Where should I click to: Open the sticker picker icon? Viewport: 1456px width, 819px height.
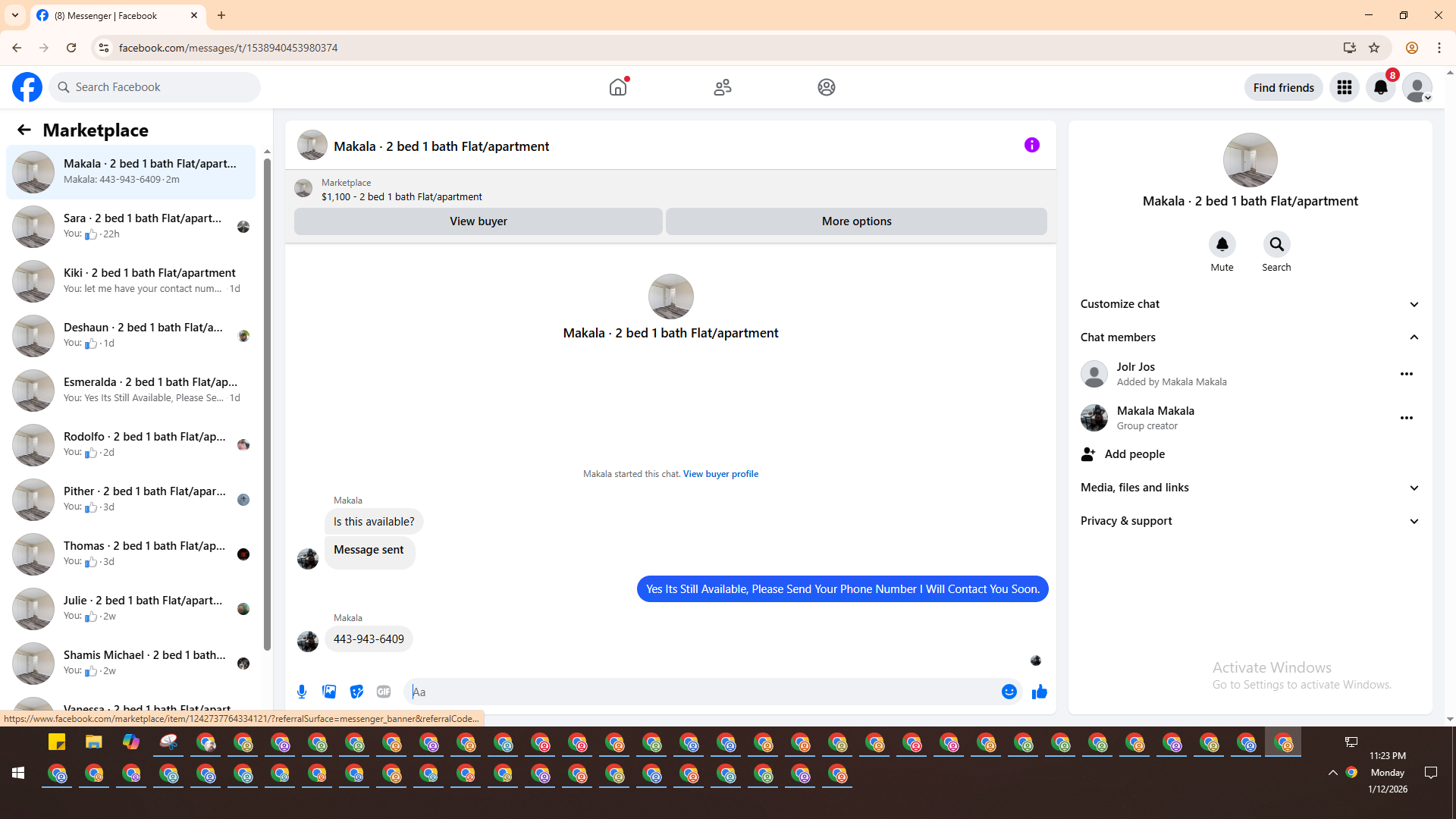(x=356, y=692)
